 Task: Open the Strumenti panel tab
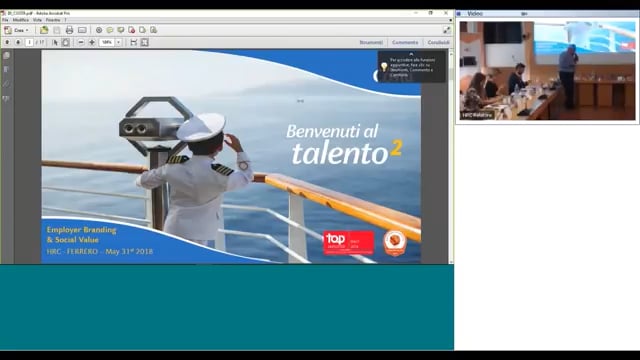371,42
